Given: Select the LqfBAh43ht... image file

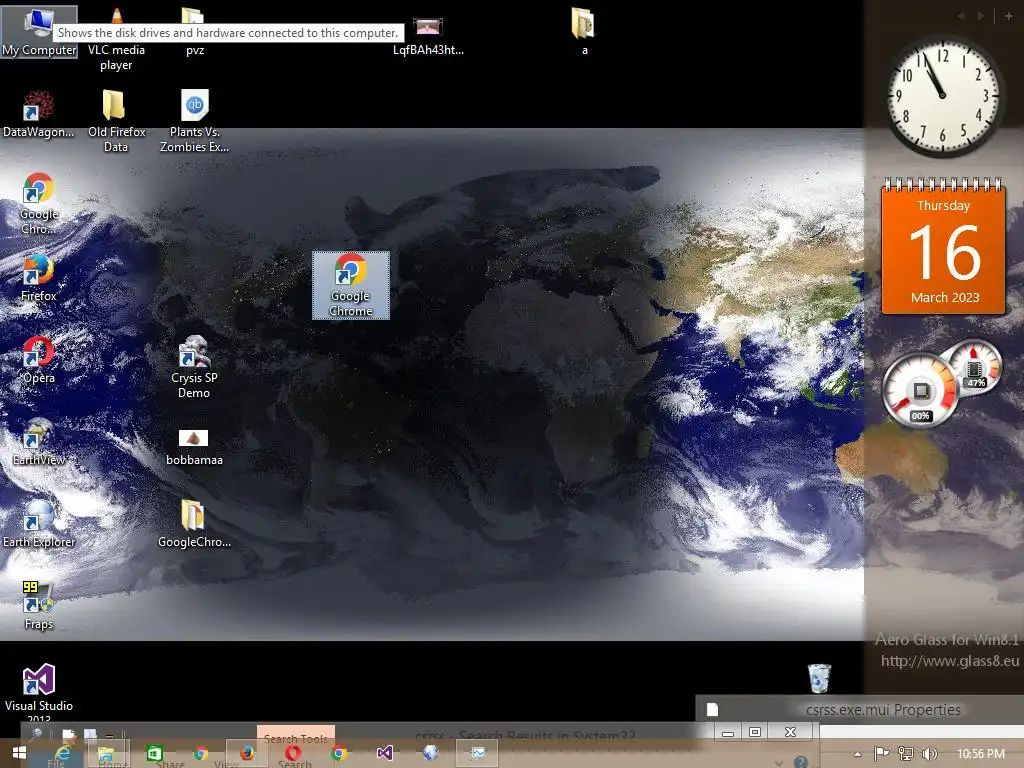Looking at the screenshot, I should tap(428, 35).
